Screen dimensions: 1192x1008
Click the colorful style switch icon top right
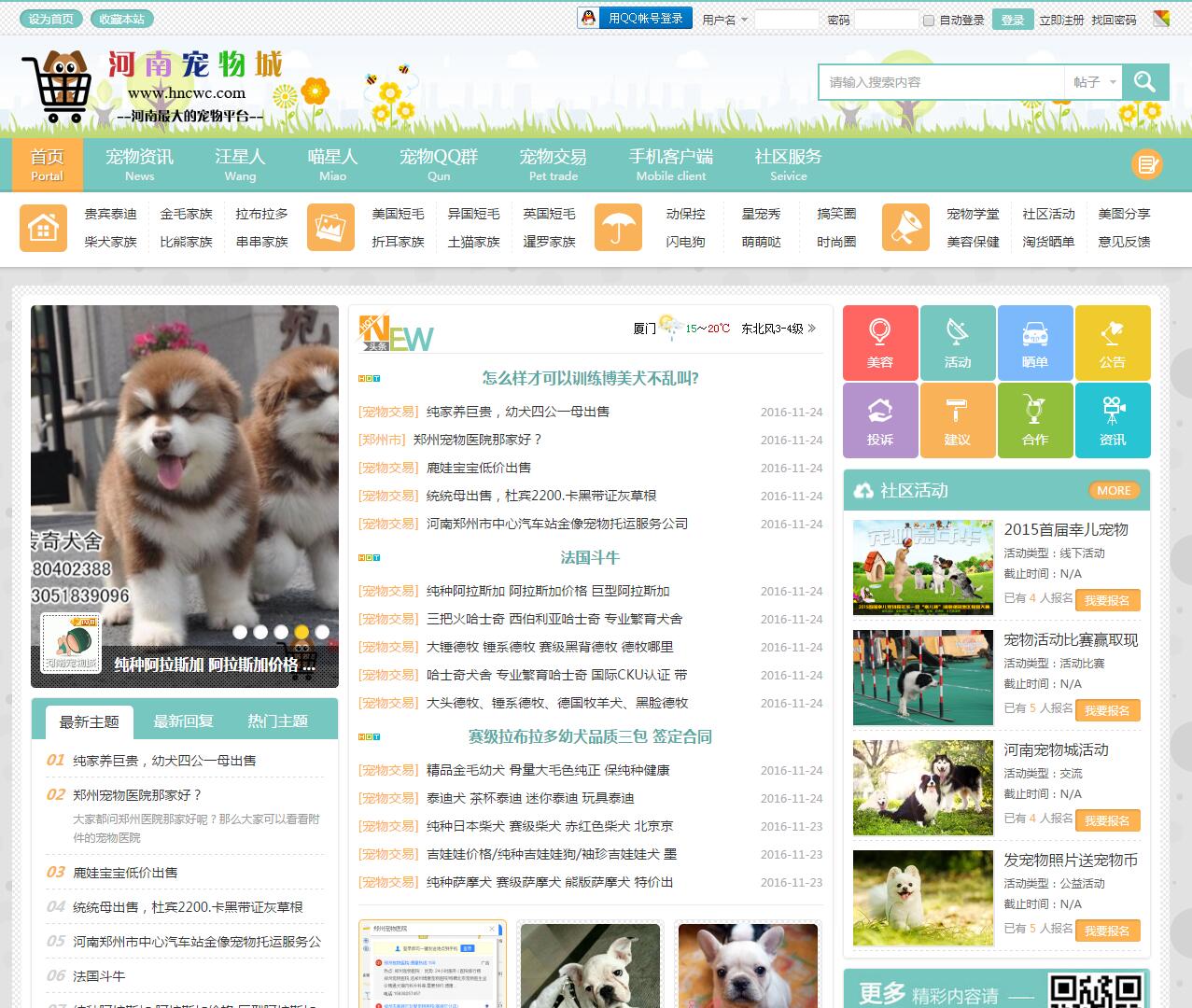point(1160,19)
